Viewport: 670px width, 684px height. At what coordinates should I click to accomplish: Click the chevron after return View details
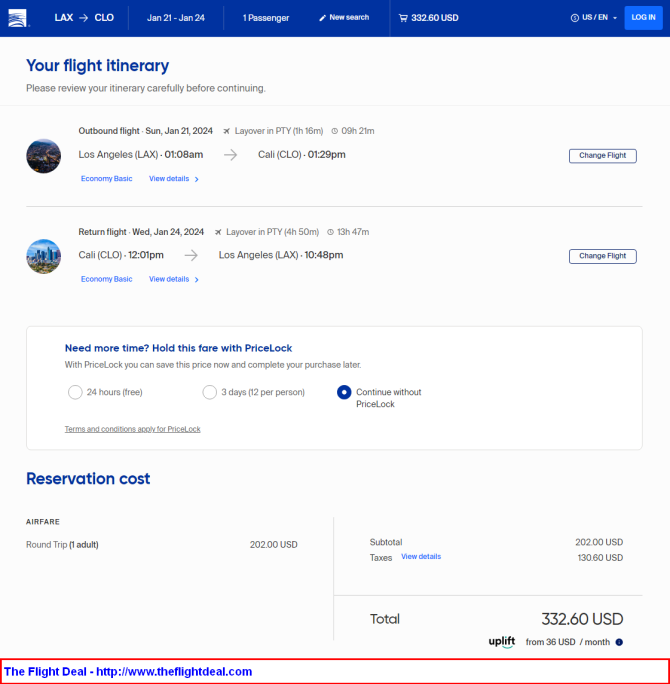pos(197,280)
